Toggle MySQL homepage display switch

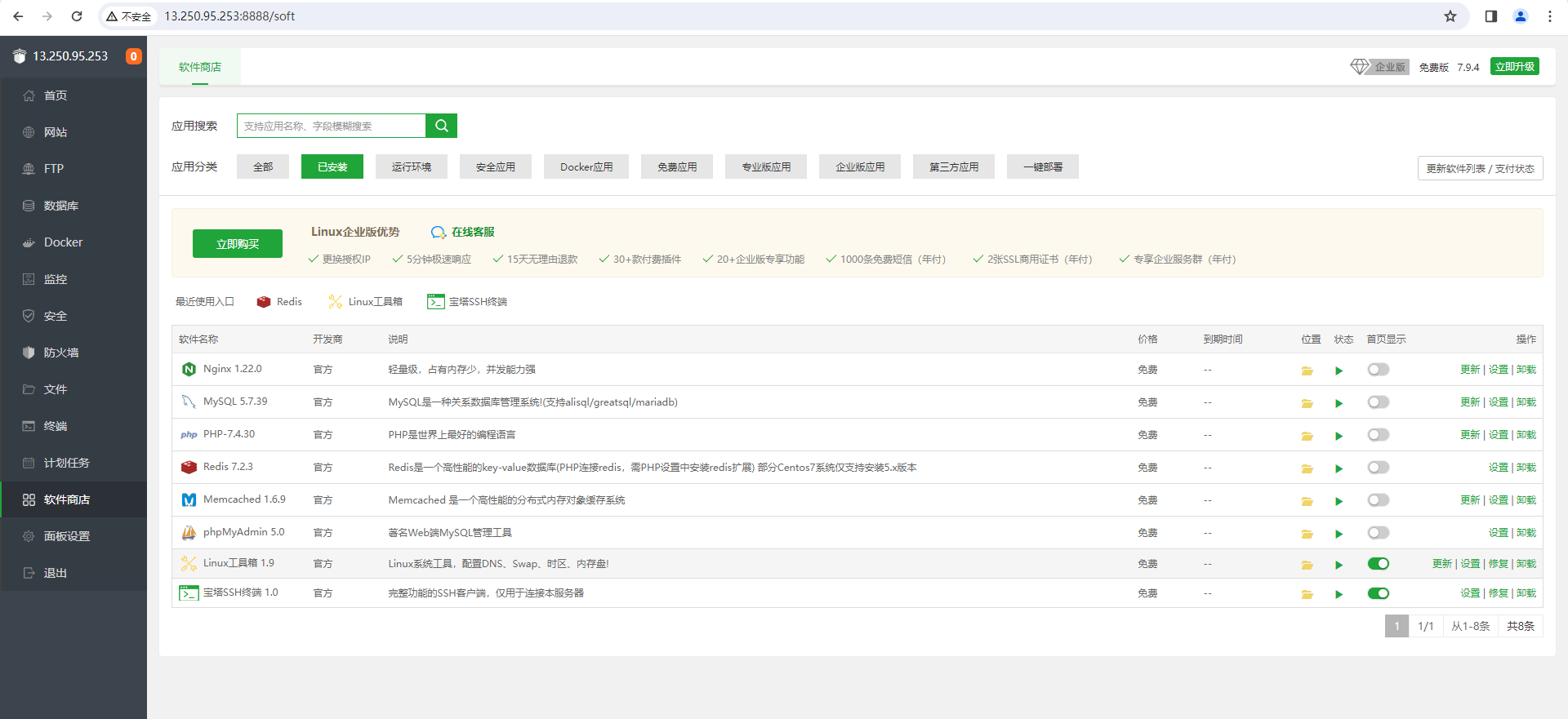coord(1379,402)
